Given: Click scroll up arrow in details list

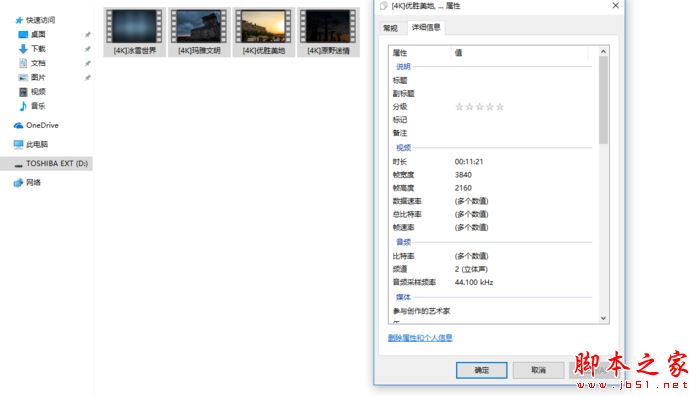Looking at the screenshot, I should click(603, 52).
